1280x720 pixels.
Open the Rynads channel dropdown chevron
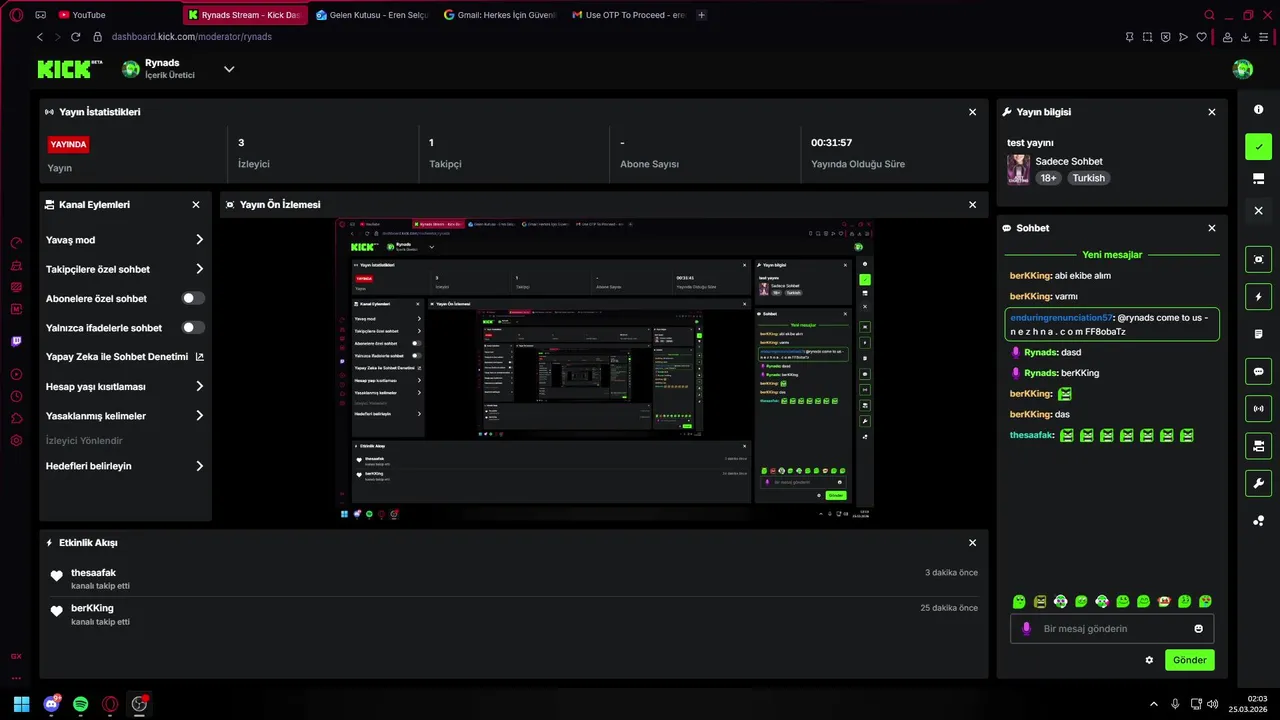[229, 69]
